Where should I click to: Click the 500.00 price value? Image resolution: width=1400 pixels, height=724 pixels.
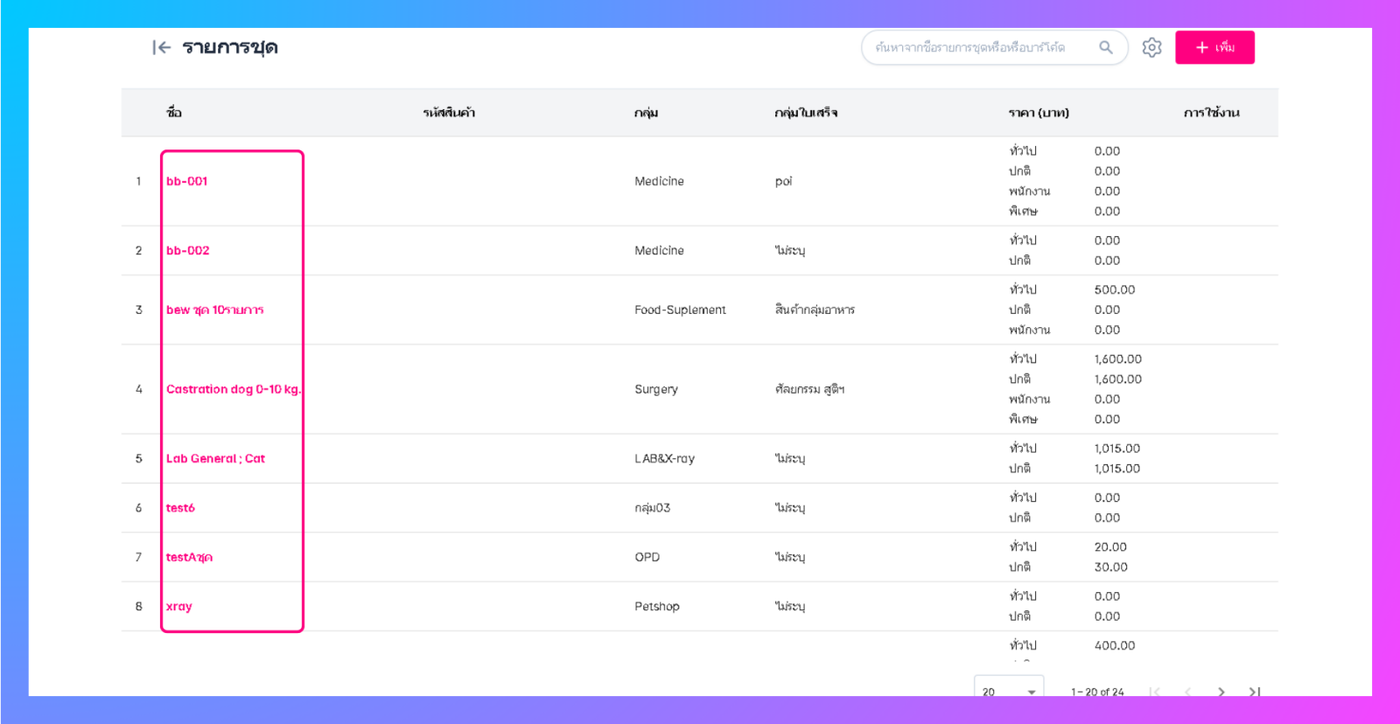pos(1115,290)
